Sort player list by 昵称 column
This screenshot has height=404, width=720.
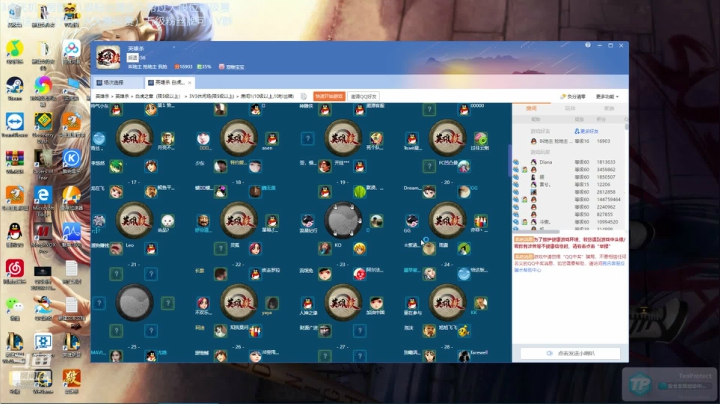pyautogui.click(x=536, y=119)
